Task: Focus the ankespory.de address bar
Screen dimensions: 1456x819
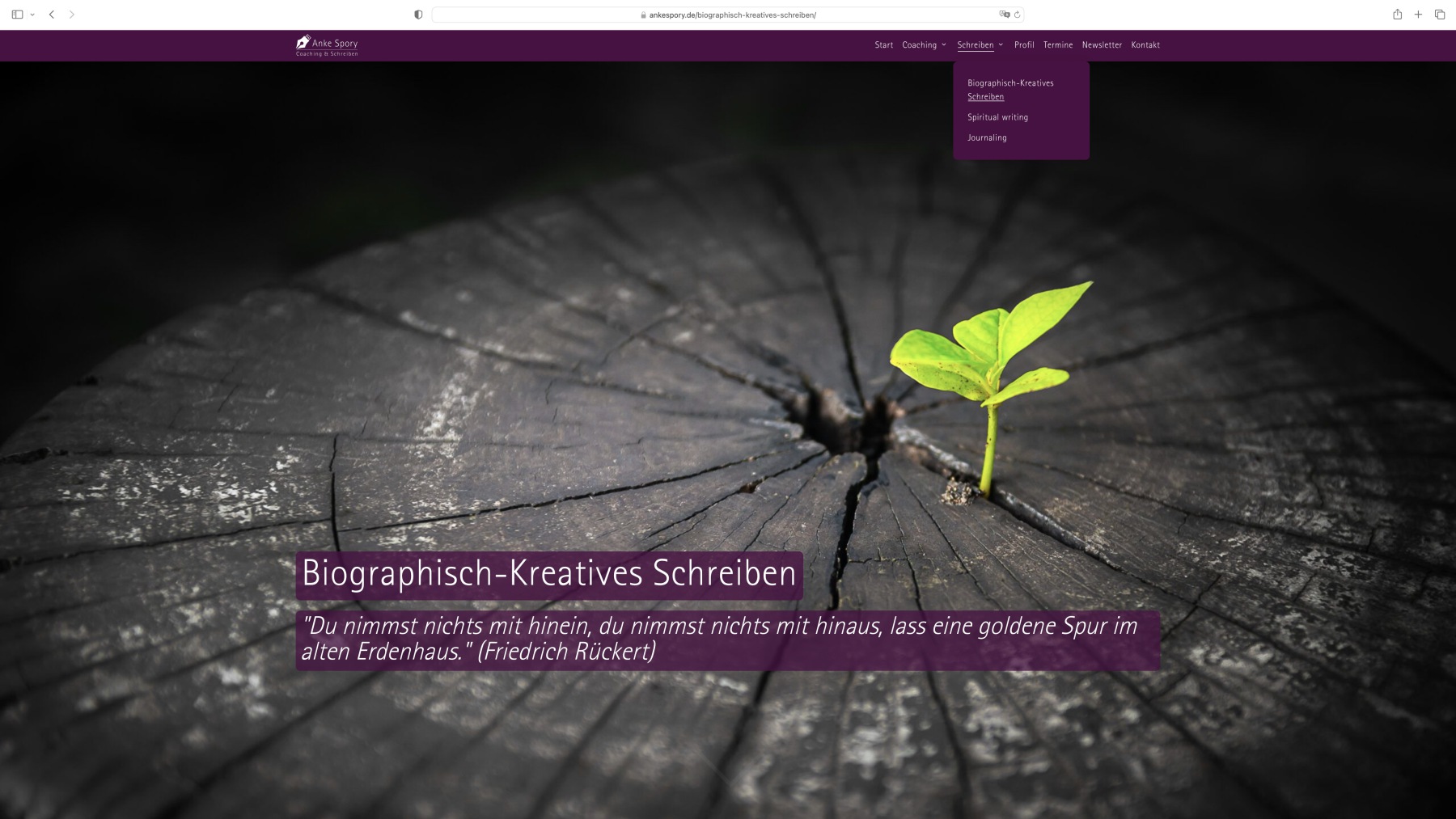Action: click(x=728, y=15)
